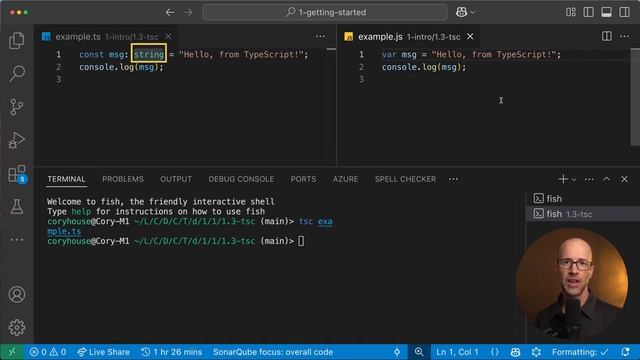Screen dimensions: 640x360
Task: Toggle the secondary side bar
Action: pos(624,12)
